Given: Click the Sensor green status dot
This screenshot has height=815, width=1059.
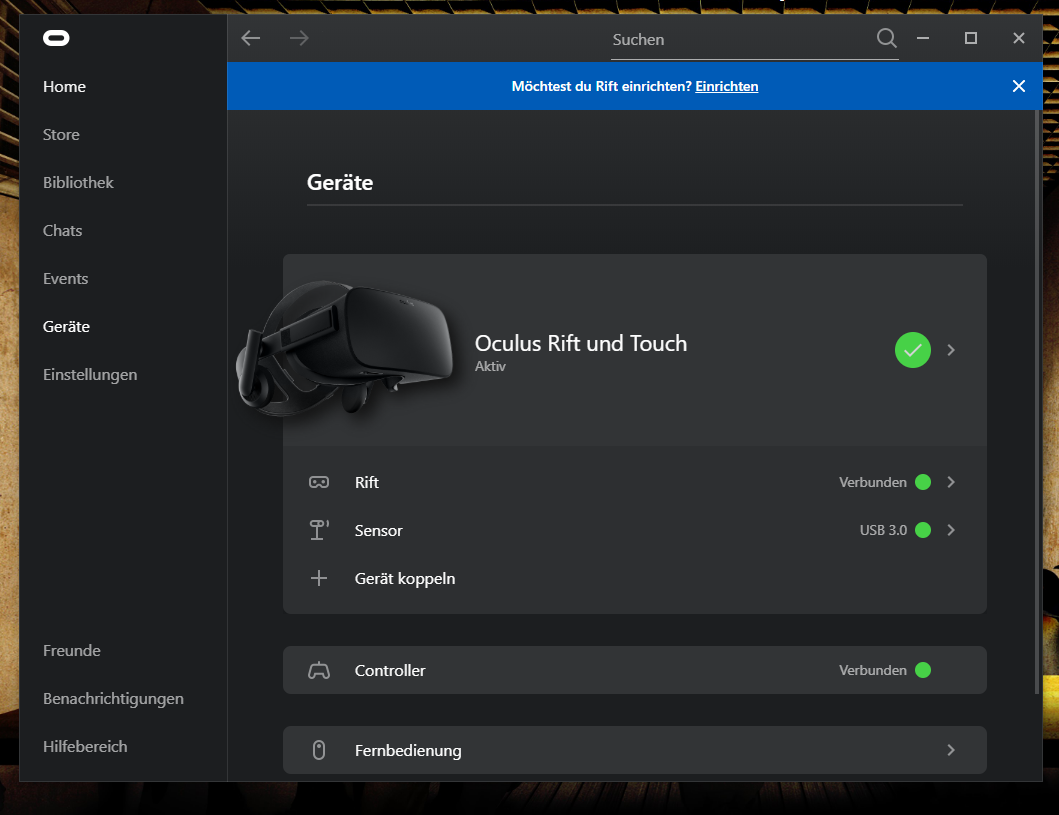Looking at the screenshot, I should click(923, 530).
